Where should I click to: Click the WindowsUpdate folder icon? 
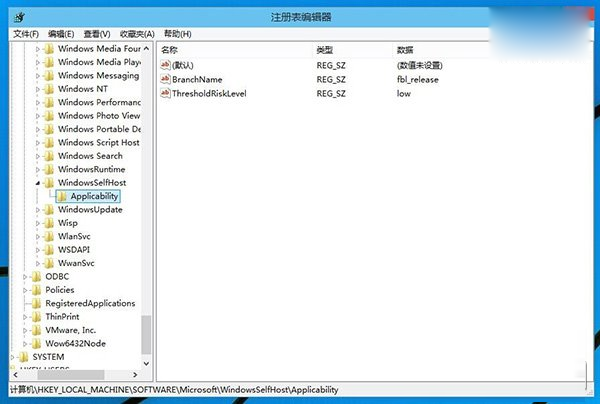(x=49, y=210)
